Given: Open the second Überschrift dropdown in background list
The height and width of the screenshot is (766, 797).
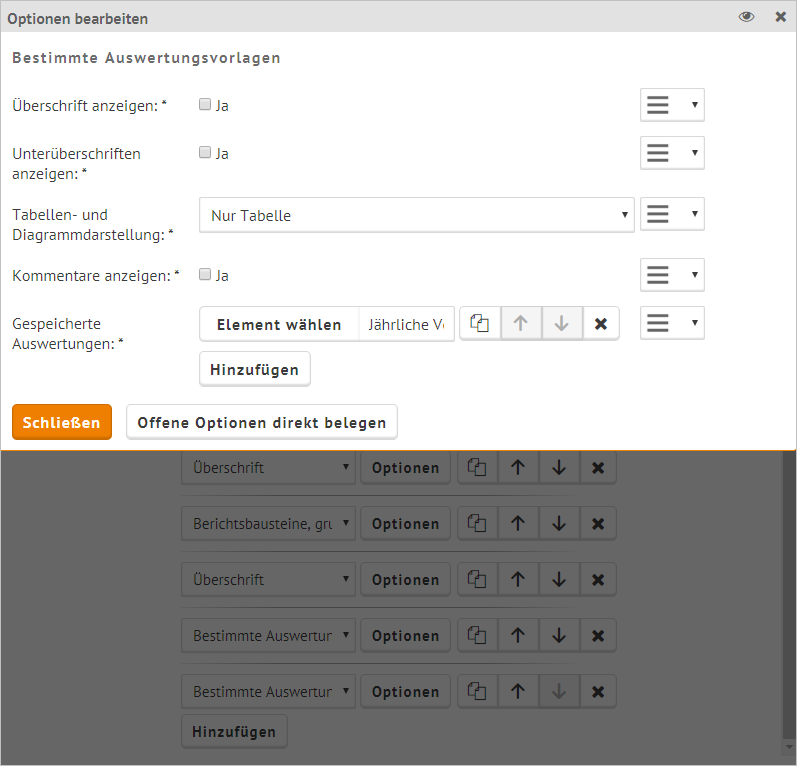Looking at the screenshot, I should (x=268, y=579).
